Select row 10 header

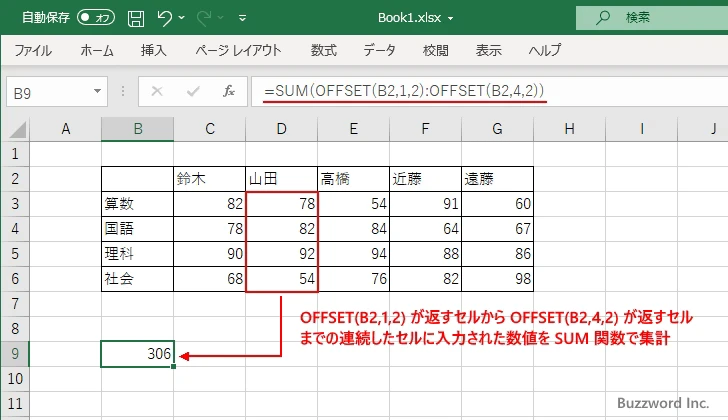point(15,379)
